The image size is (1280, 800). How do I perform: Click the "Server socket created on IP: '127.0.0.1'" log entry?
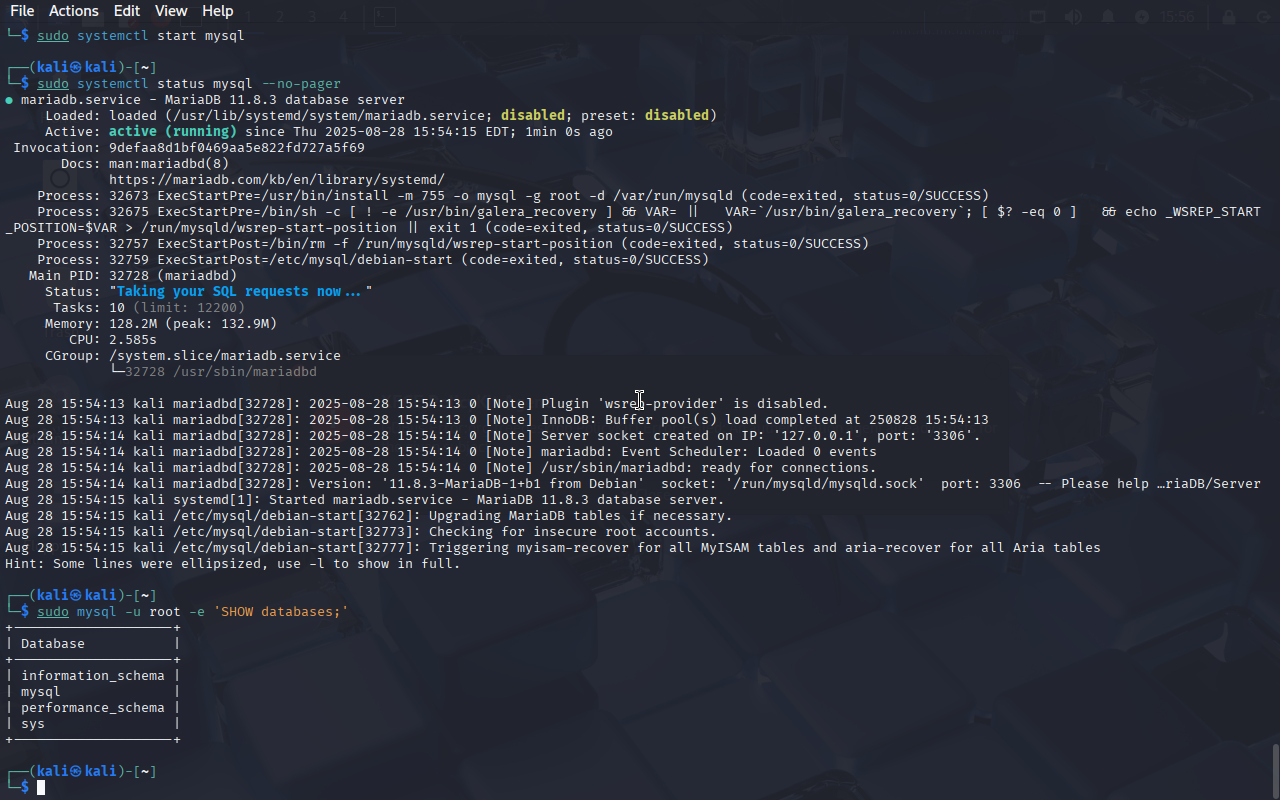pyautogui.click(x=761, y=435)
